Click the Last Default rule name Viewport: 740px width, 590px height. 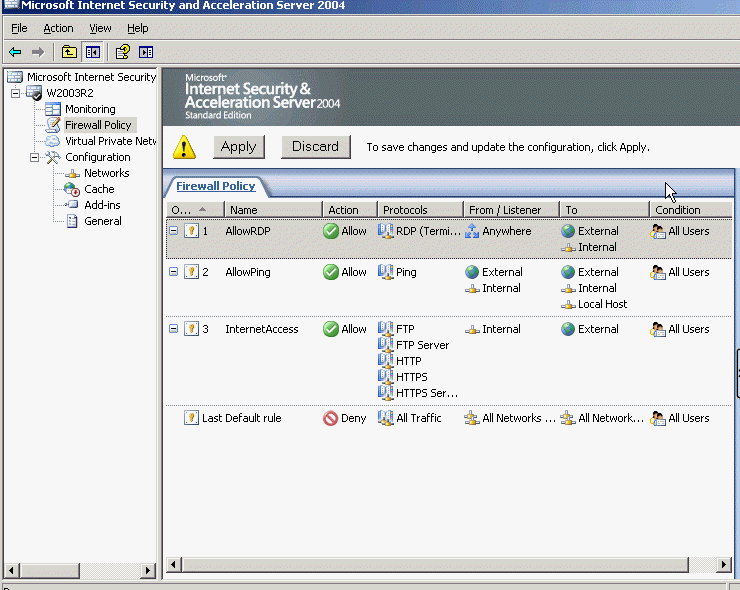pyautogui.click(x=242, y=418)
